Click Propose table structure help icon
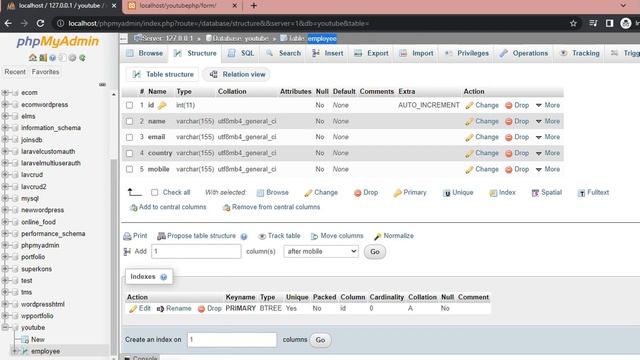The height and width of the screenshot is (360, 640). (244, 236)
